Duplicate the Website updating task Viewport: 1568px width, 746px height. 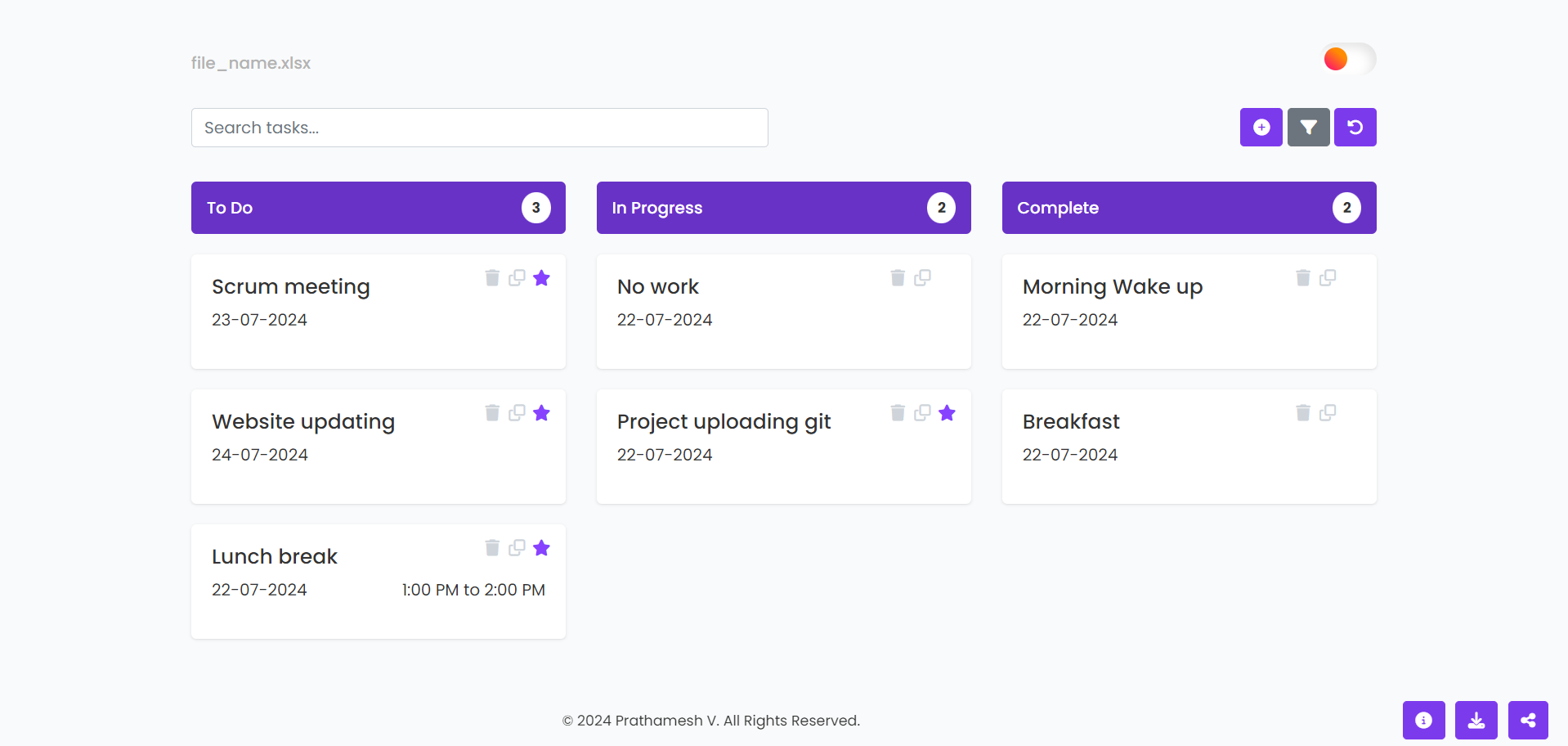pyautogui.click(x=517, y=413)
